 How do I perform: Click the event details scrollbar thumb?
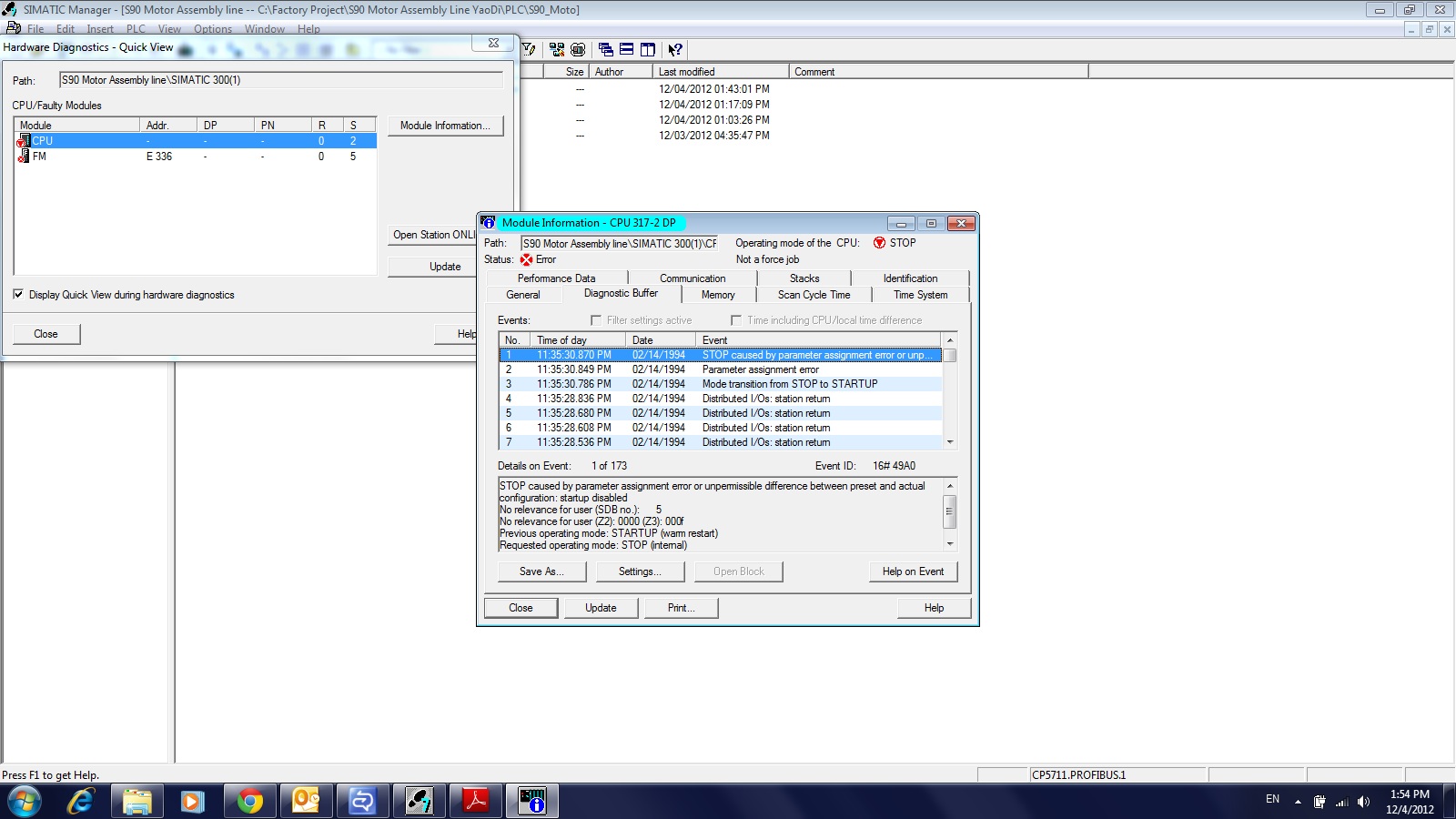pyautogui.click(x=950, y=511)
